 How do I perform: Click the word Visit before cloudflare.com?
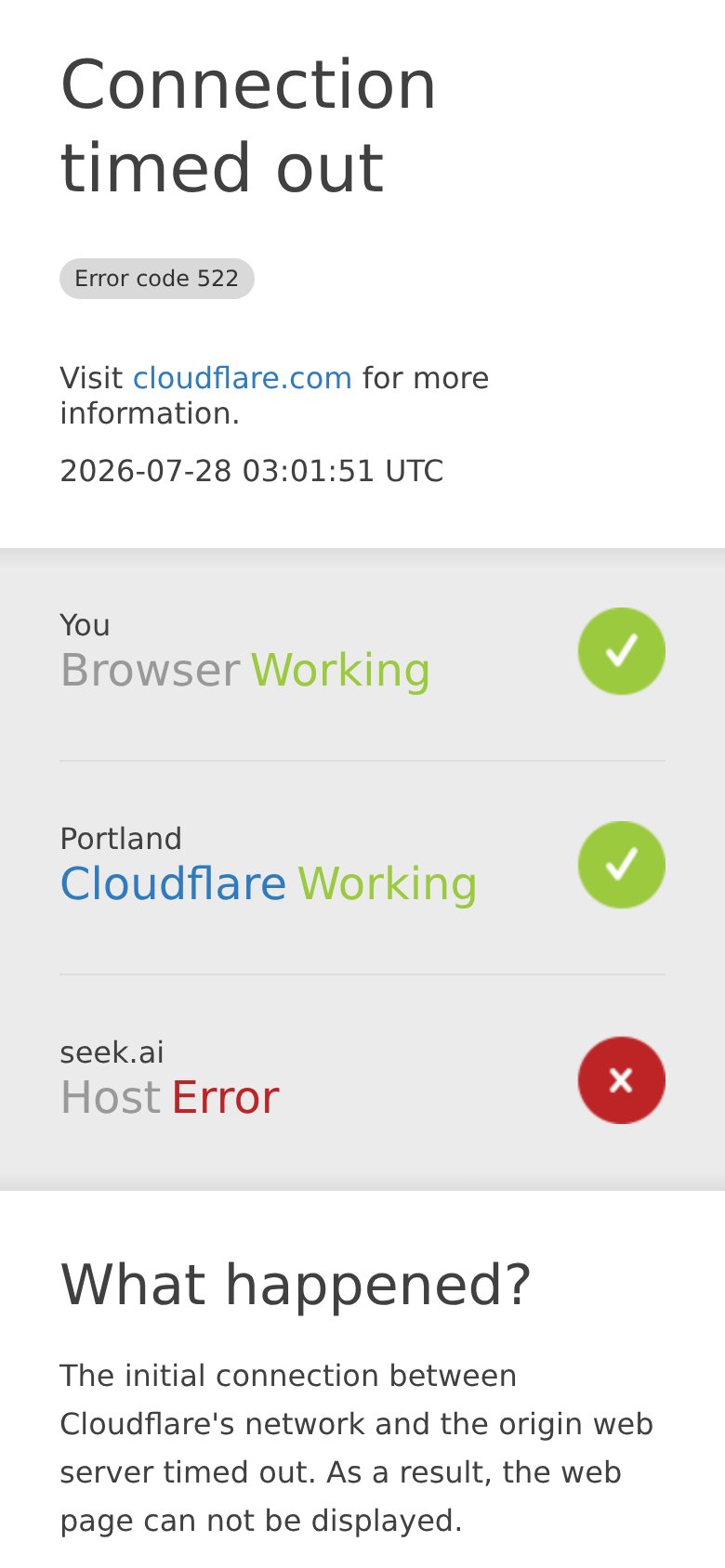tap(91, 378)
